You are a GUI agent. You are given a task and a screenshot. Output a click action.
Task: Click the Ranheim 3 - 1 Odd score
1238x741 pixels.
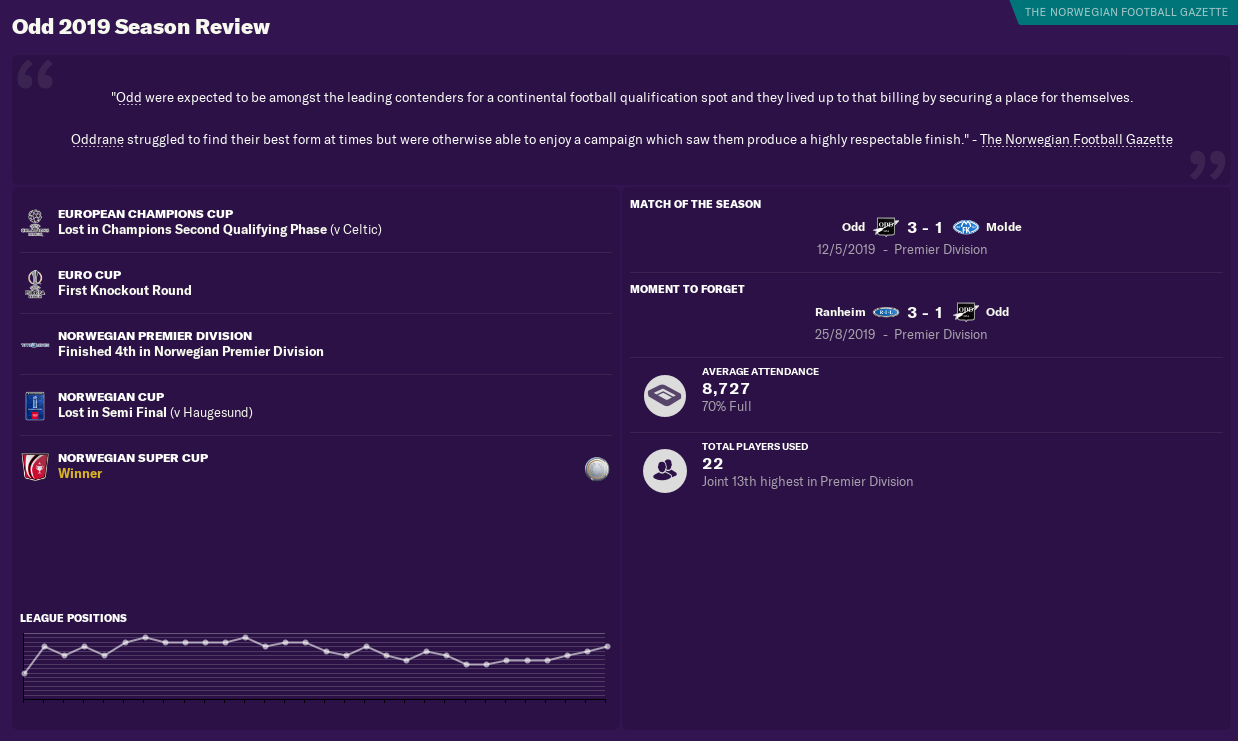pyautogui.click(x=925, y=313)
